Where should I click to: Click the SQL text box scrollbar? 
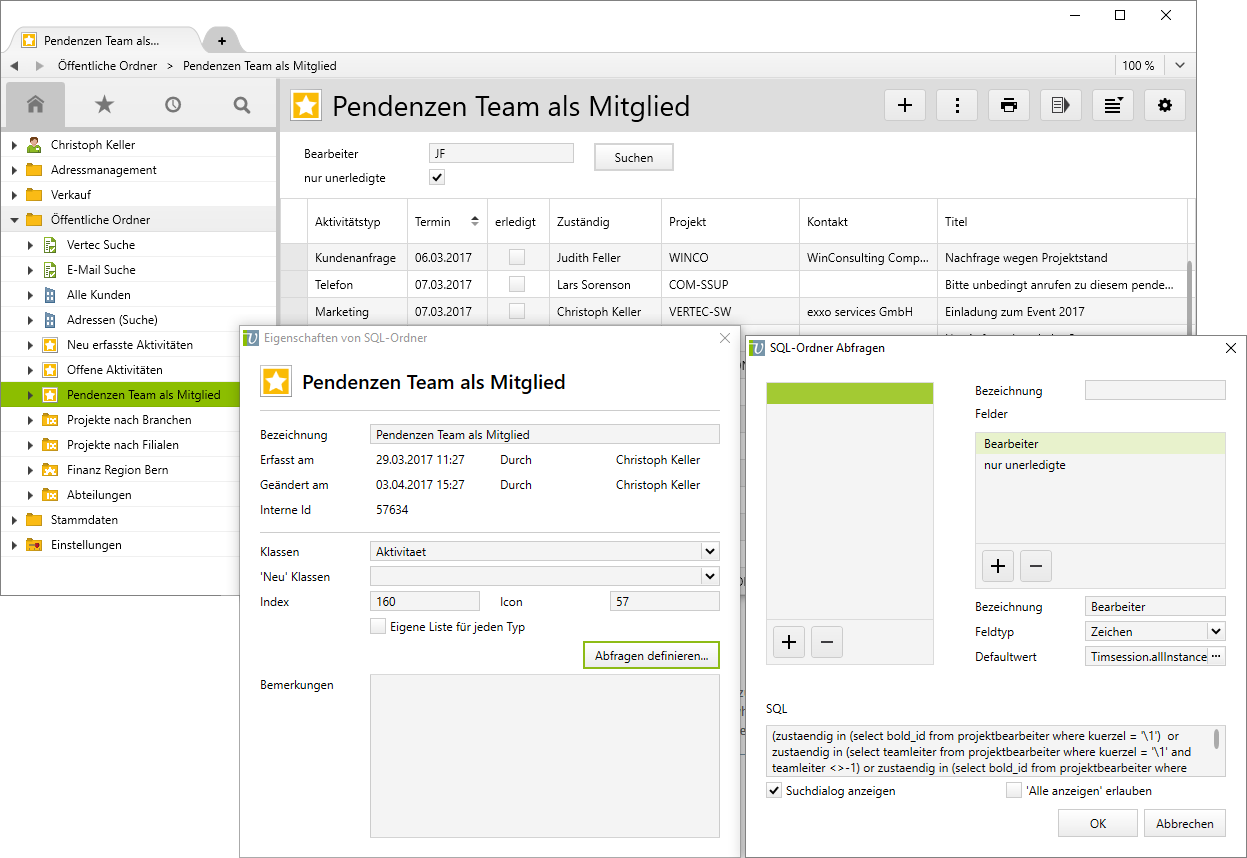coord(1216,740)
